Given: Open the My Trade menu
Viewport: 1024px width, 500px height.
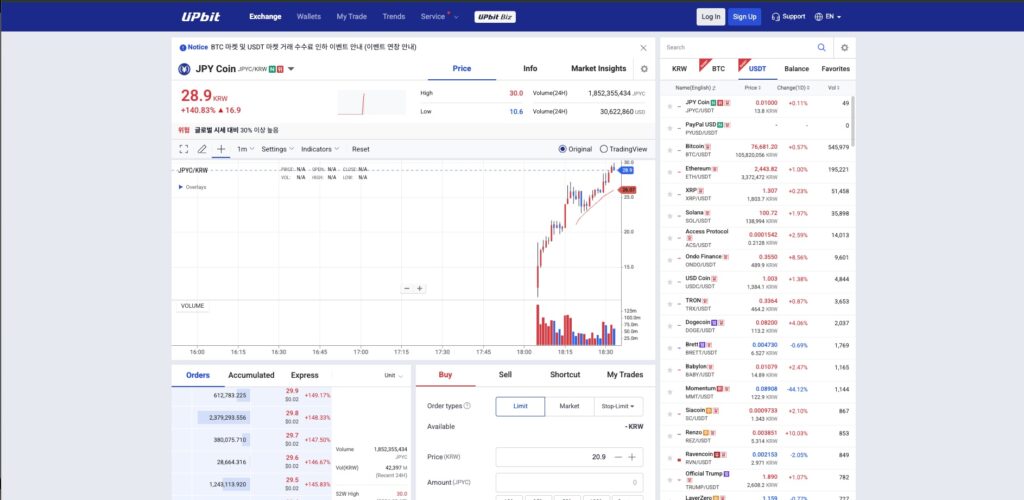Looking at the screenshot, I should [x=351, y=17].
